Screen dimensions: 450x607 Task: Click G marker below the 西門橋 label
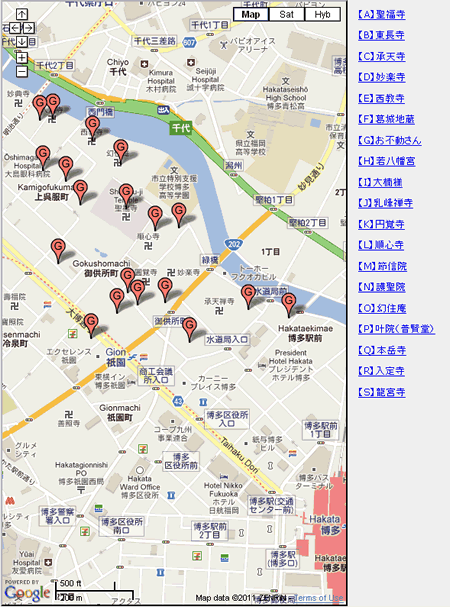pos(92,127)
